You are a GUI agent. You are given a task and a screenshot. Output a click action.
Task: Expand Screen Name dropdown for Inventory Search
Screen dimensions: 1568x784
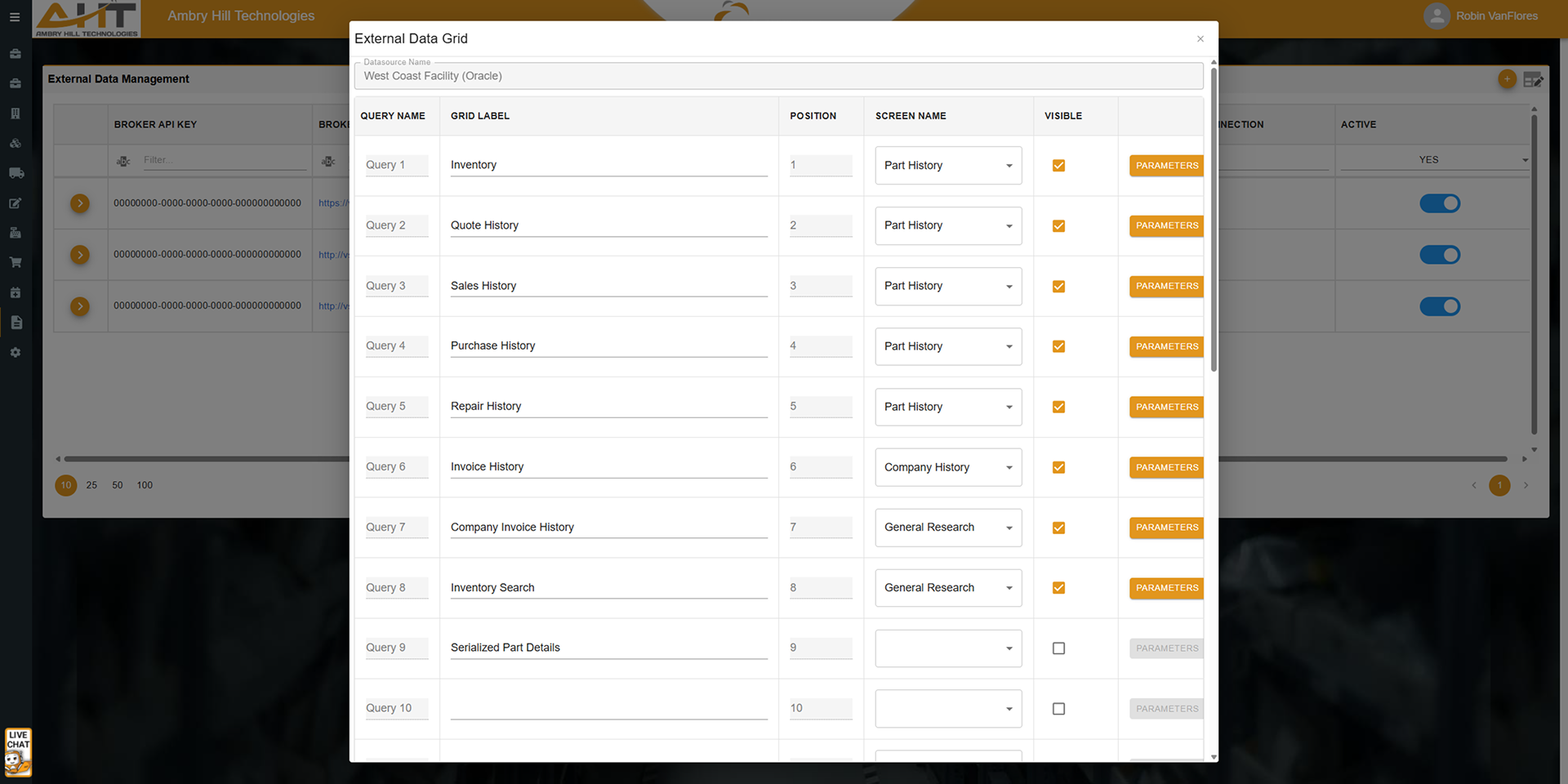click(947, 588)
